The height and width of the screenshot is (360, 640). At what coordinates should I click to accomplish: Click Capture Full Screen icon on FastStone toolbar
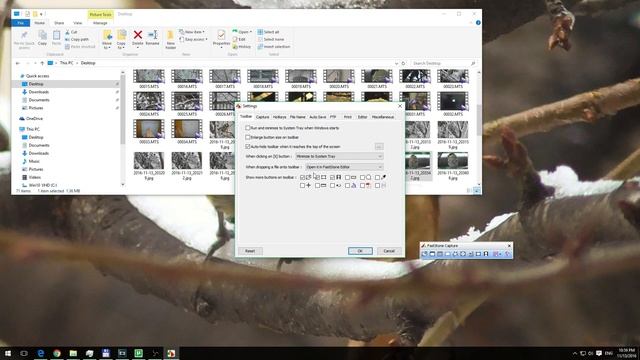click(x=463, y=254)
